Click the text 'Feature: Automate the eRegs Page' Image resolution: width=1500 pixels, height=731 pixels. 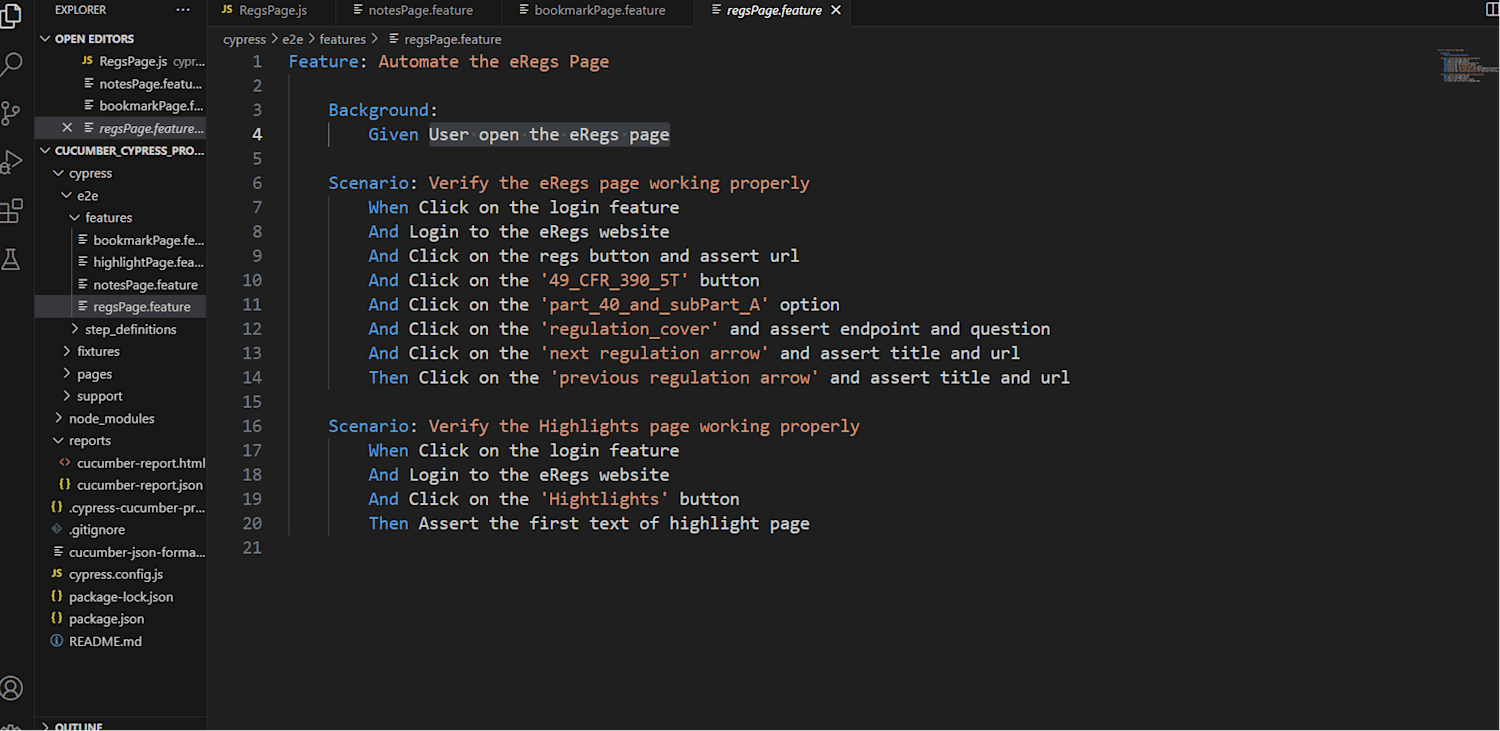[x=449, y=61]
